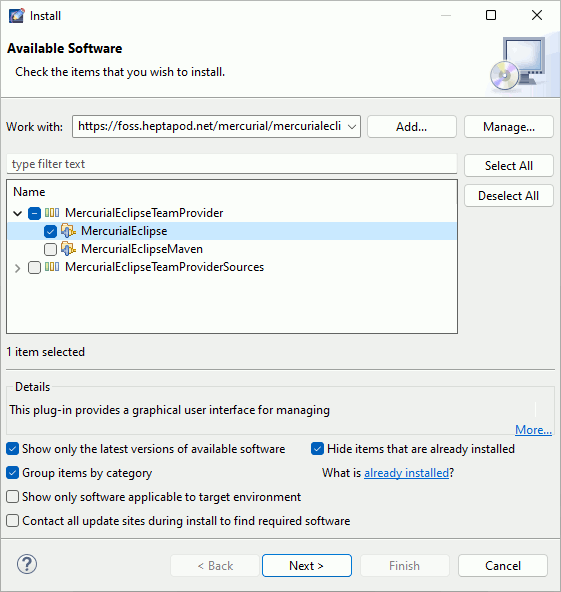Screen dimensions: 561x592
Task: Click the MercurialEclipseTeamProvider category icon
Action: pyautogui.click(x=52, y=213)
